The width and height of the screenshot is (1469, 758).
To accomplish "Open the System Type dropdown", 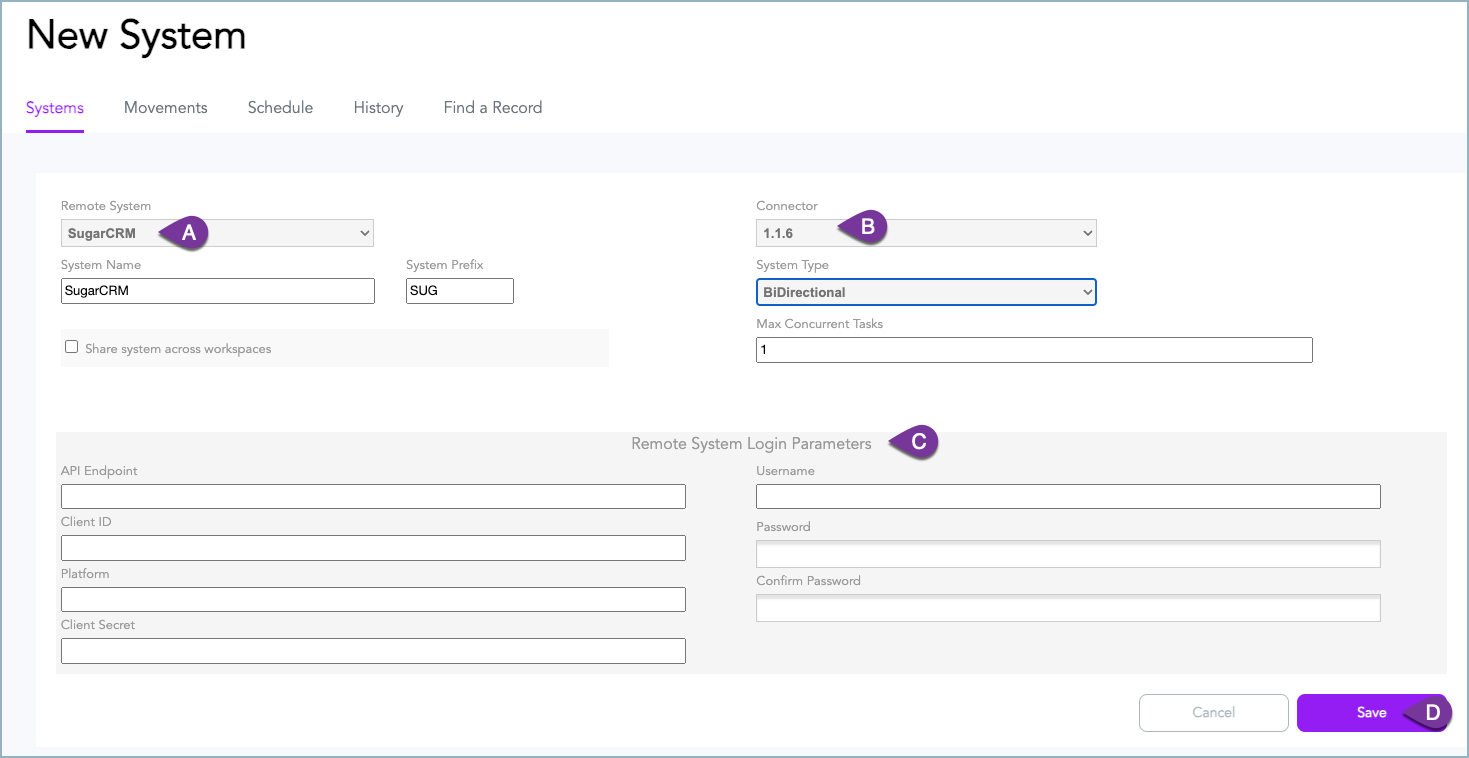I will point(926,292).
